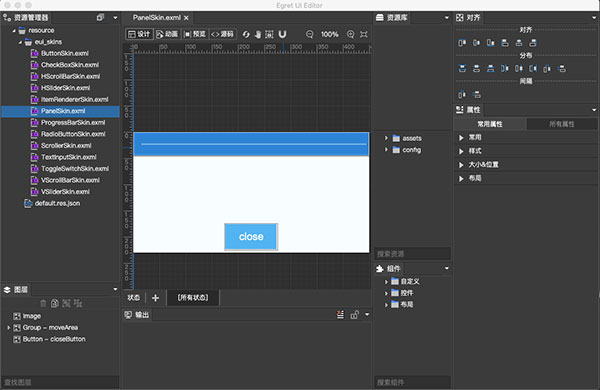Click the first icon in the 分布 row

click(462, 69)
